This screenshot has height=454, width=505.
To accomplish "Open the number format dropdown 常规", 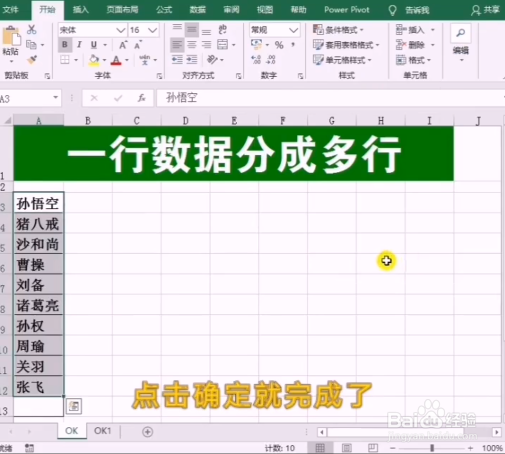I will (293, 30).
